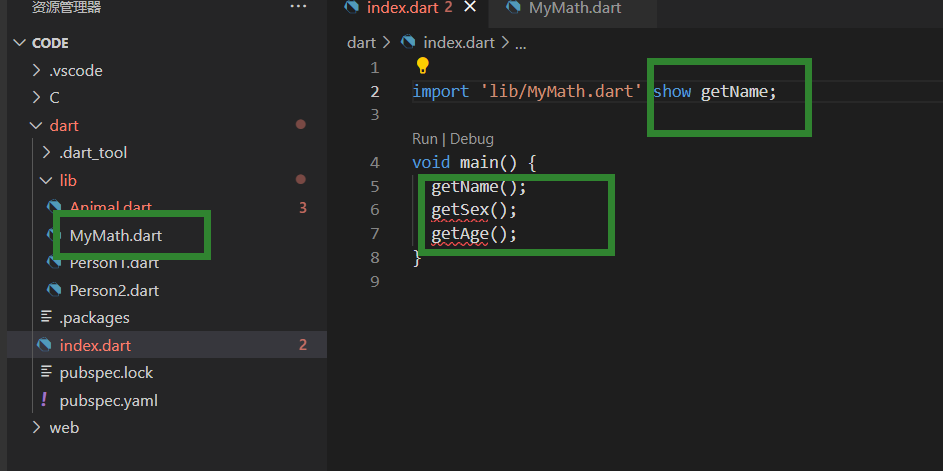The image size is (943, 471).
Task: Click the 'show' keyword in line 2
Action: click(x=672, y=92)
